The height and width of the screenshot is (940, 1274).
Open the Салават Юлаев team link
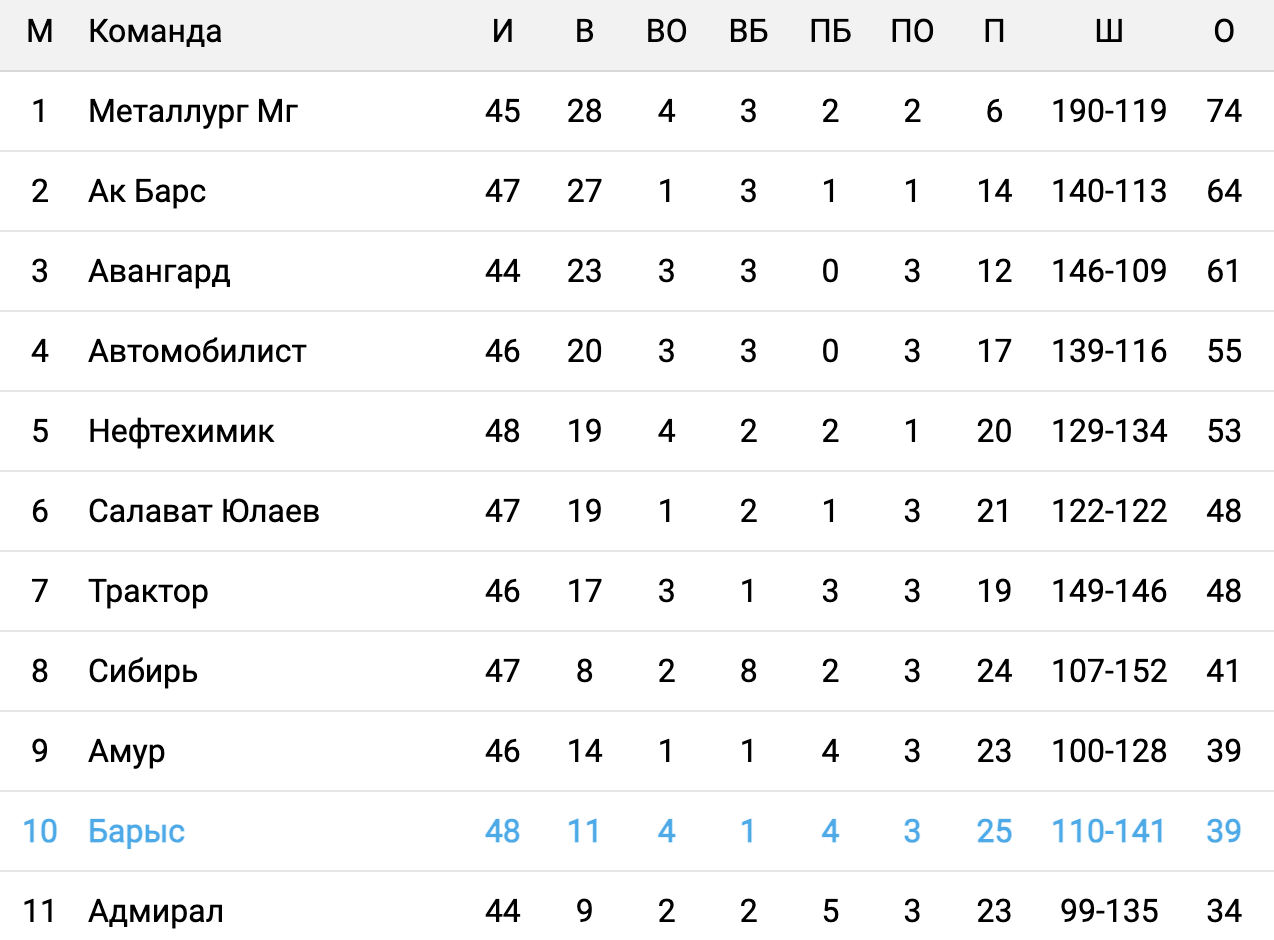(x=204, y=511)
